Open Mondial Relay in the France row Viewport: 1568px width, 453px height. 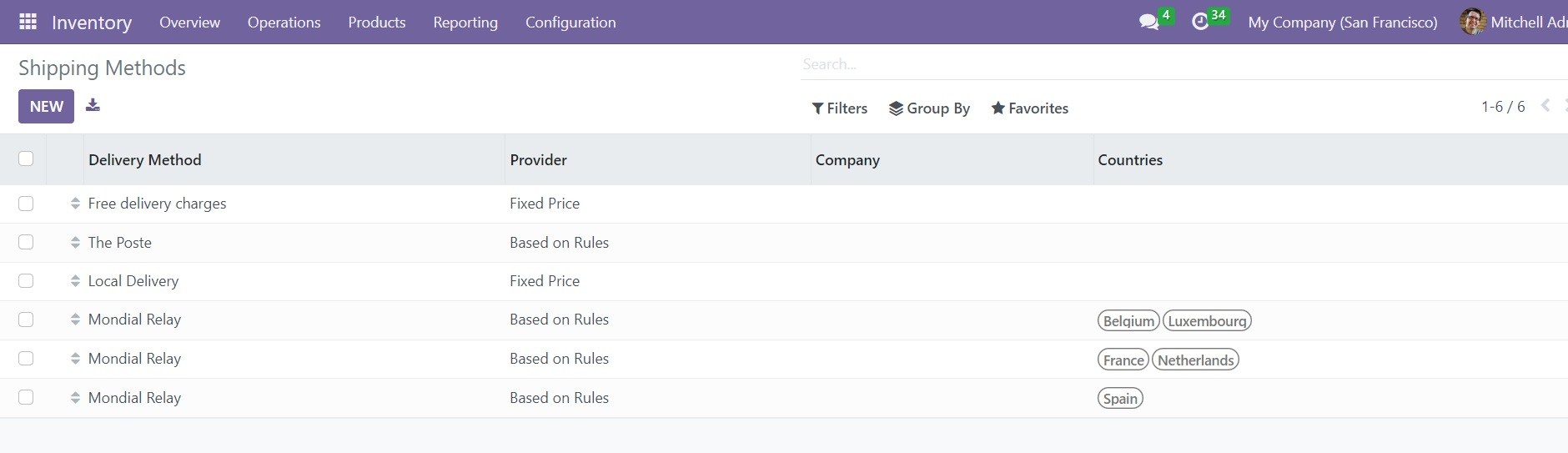pos(134,359)
